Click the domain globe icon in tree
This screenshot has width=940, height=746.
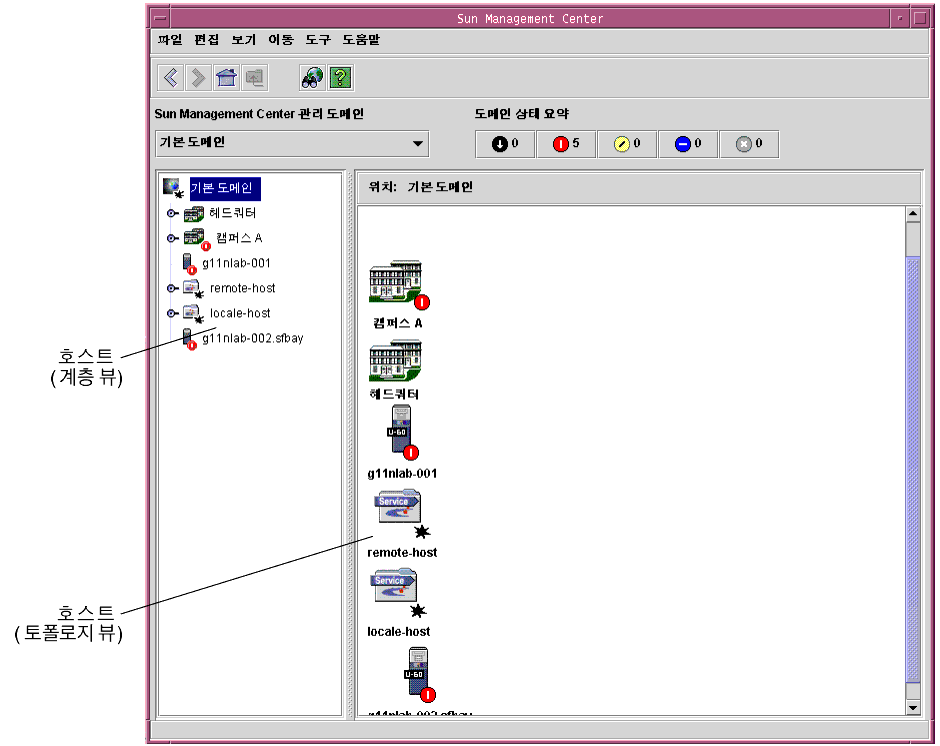[173, 188]
